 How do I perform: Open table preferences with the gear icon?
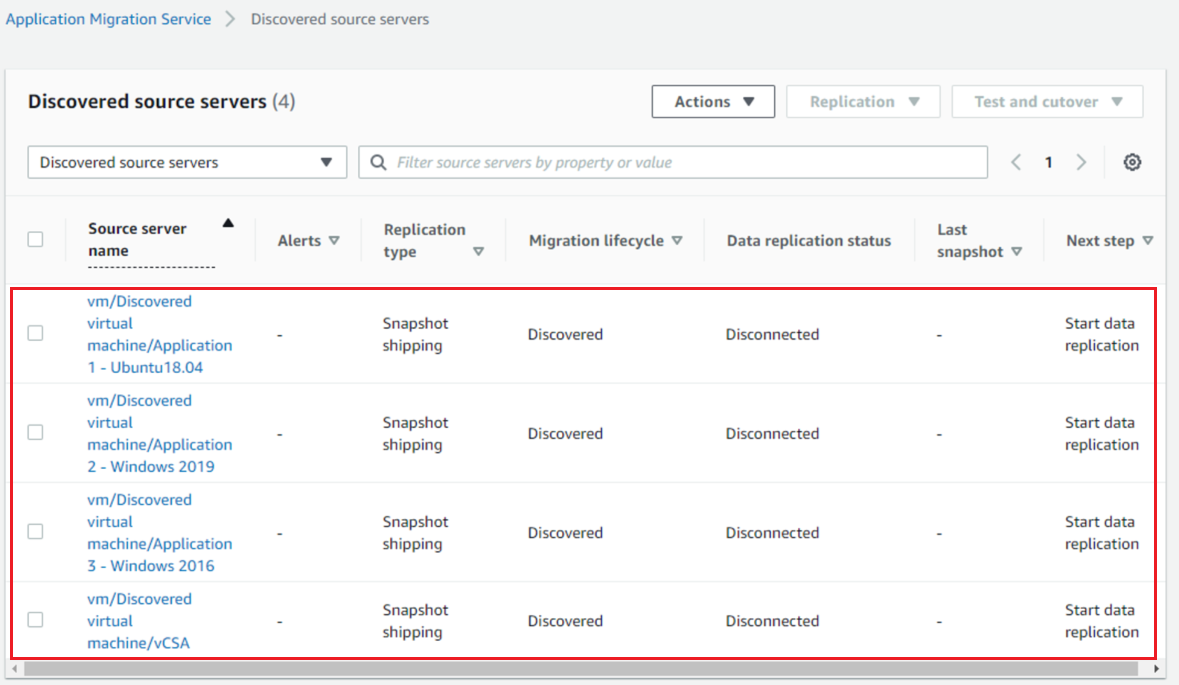[x=1132, y=162]
